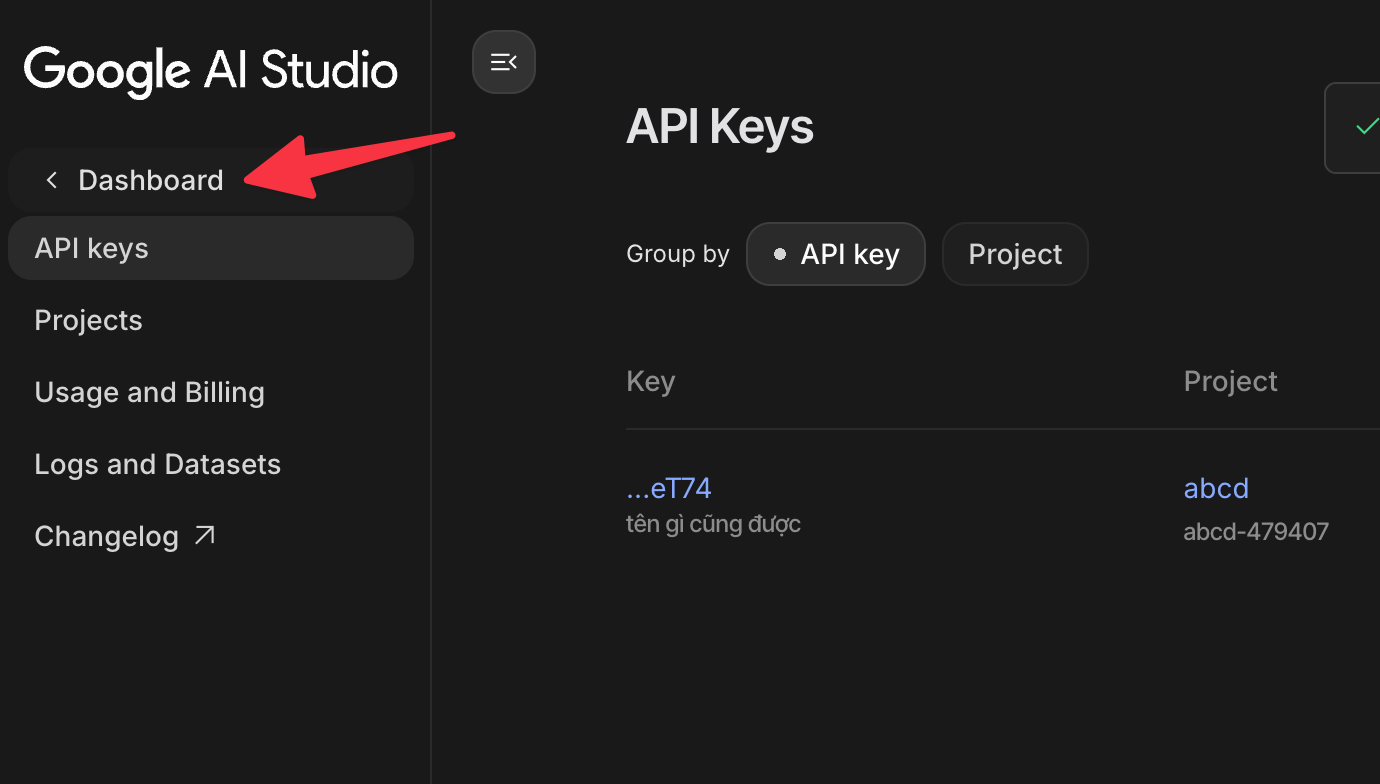Click the Project column header in the table
Image resolution: width=1380 pixels, height=784 pixels.
1230,381
